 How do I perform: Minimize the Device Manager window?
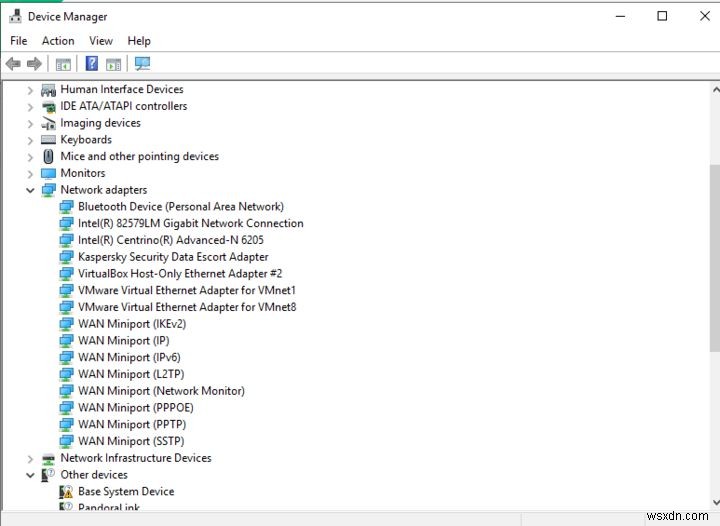pos(620,16)
